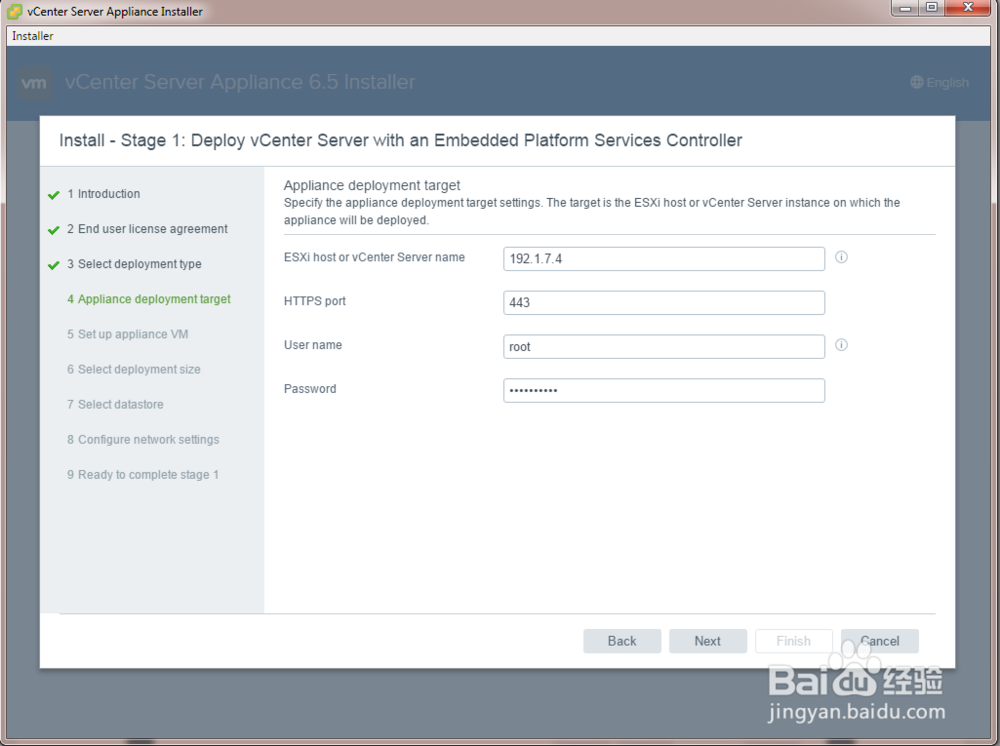Click the green checkmark next to Introduction
Image resolution: width=1000 pixels, height=746 pixels.
click(x=54, y=195)
